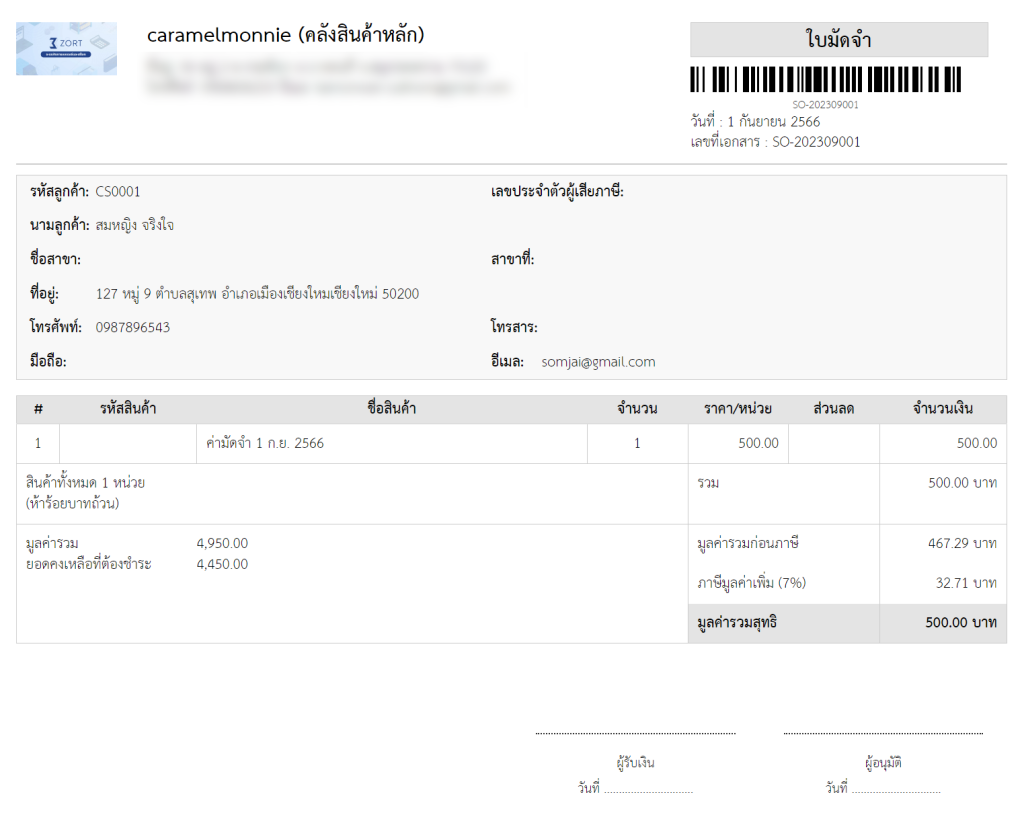Image resolution: width=1024 pixels, height=817 pixels.
Task: Click the address starting with 127 หมู่ 9
Action: (x=257, y=294)
